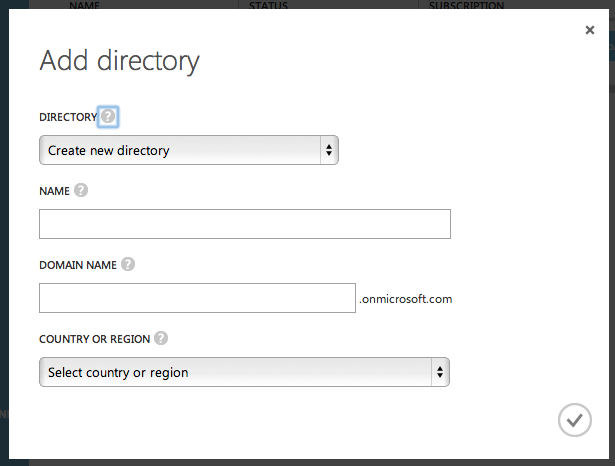The width and height of the screenshot is (615, 466).
Task: Open the Create new directory dropdown
Action: [x=189, y=151]
